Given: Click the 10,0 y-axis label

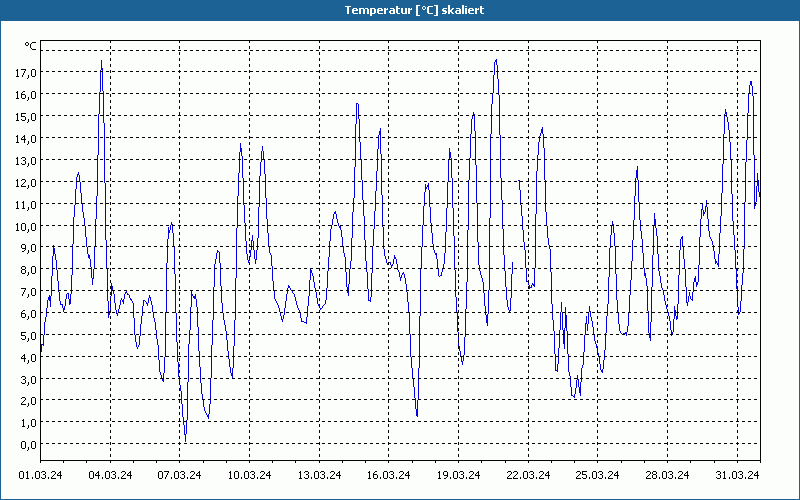Looking at the screenshot, I should (x=26, y=226).
